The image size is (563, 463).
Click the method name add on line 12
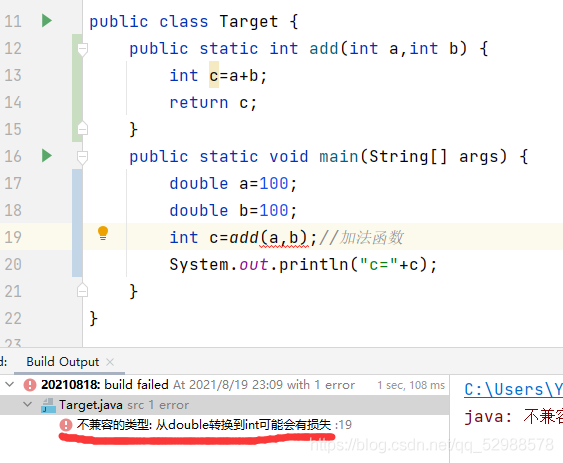tap(324, 48)
